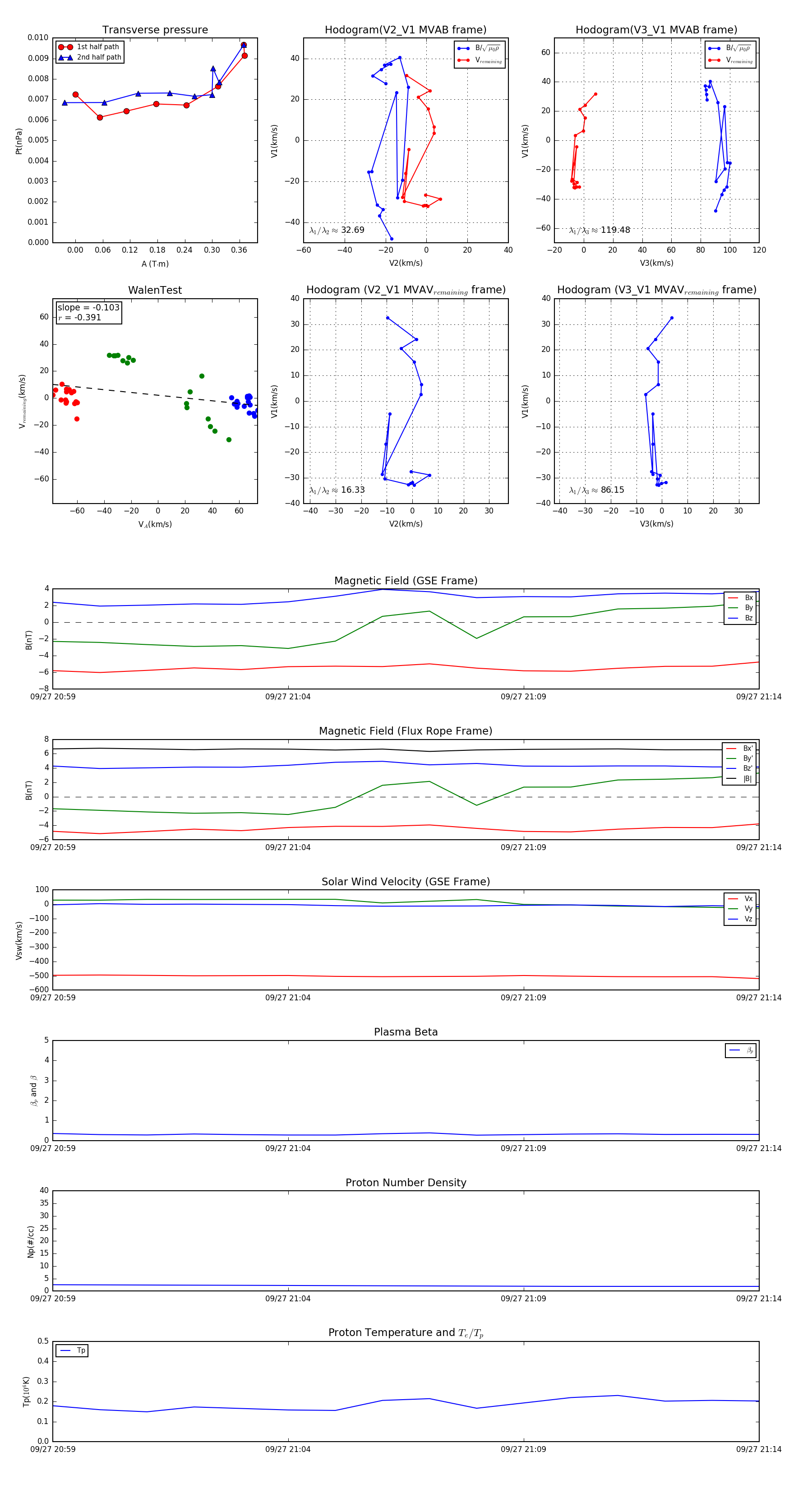Click the 'Hodogram(V2_V1 MVAB frame)' title
This screenshot has width=812, height=1489.
point(406,30)
